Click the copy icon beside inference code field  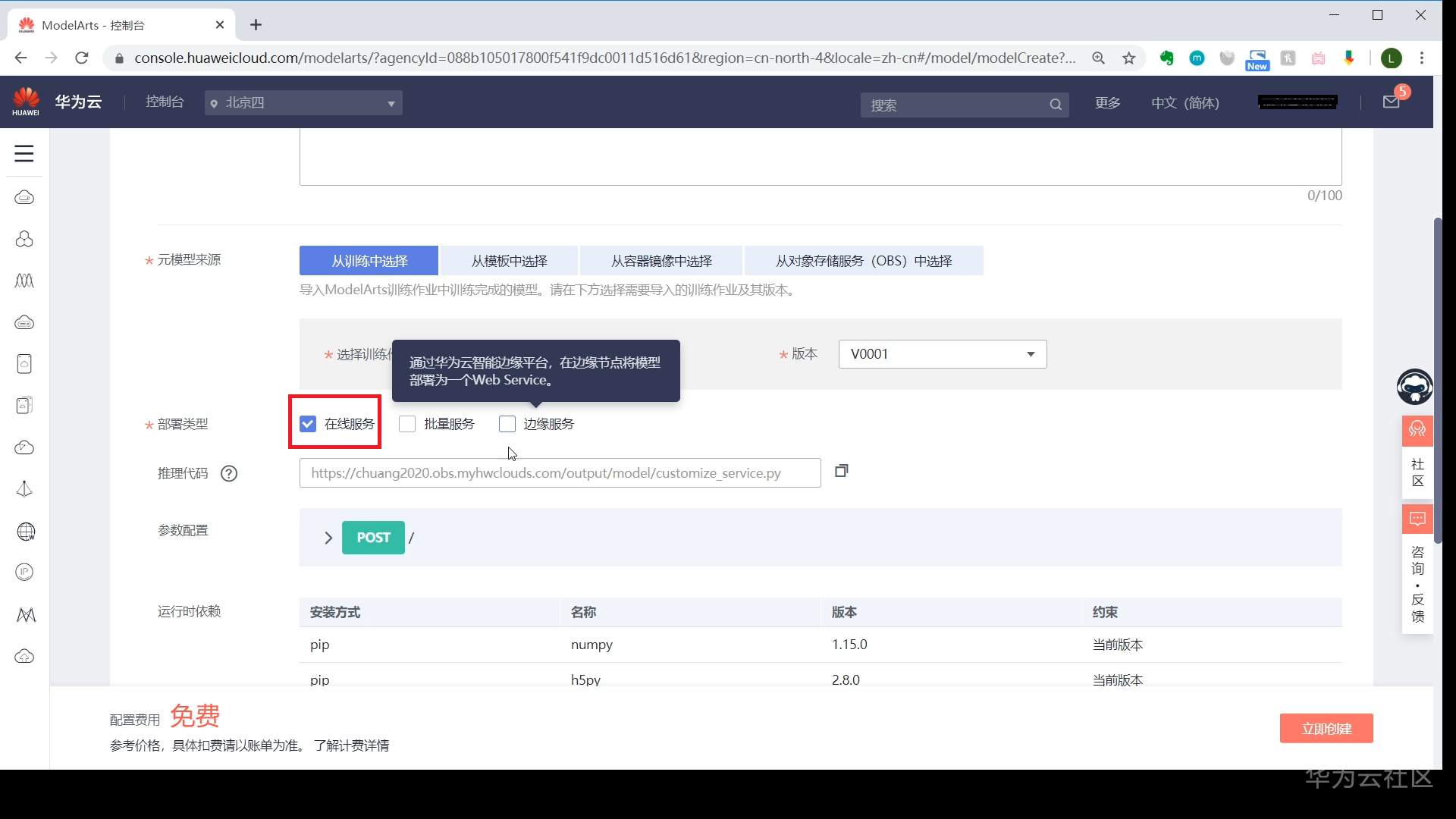pos(841,471)
